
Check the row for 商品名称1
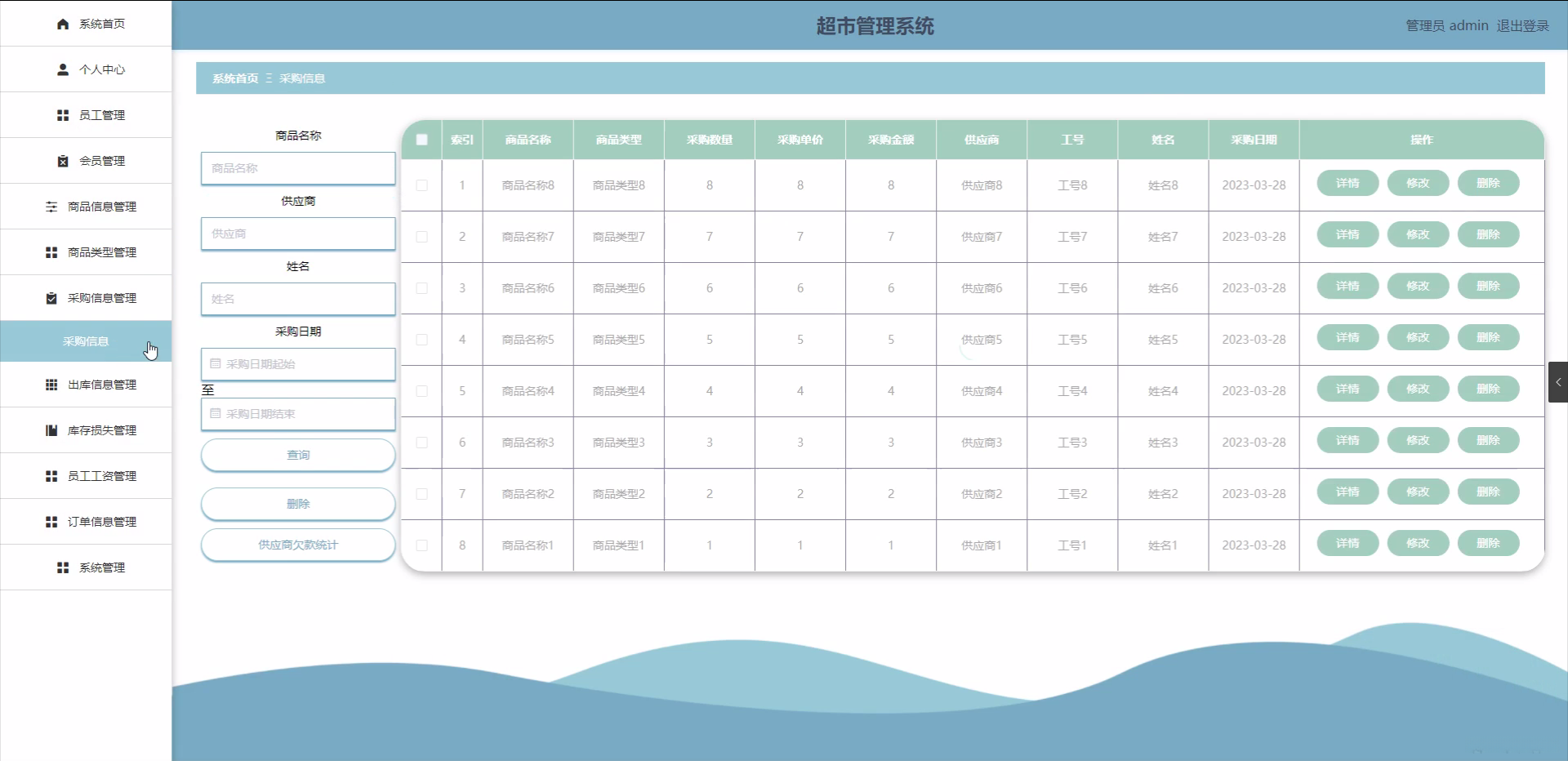click(x=422, y=545)
